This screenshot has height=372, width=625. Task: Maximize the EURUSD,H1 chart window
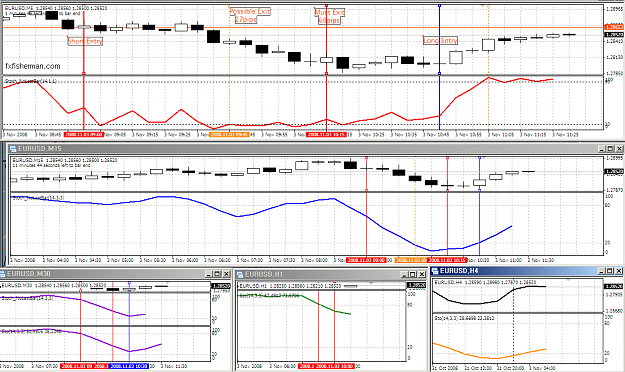pos(413,274)
